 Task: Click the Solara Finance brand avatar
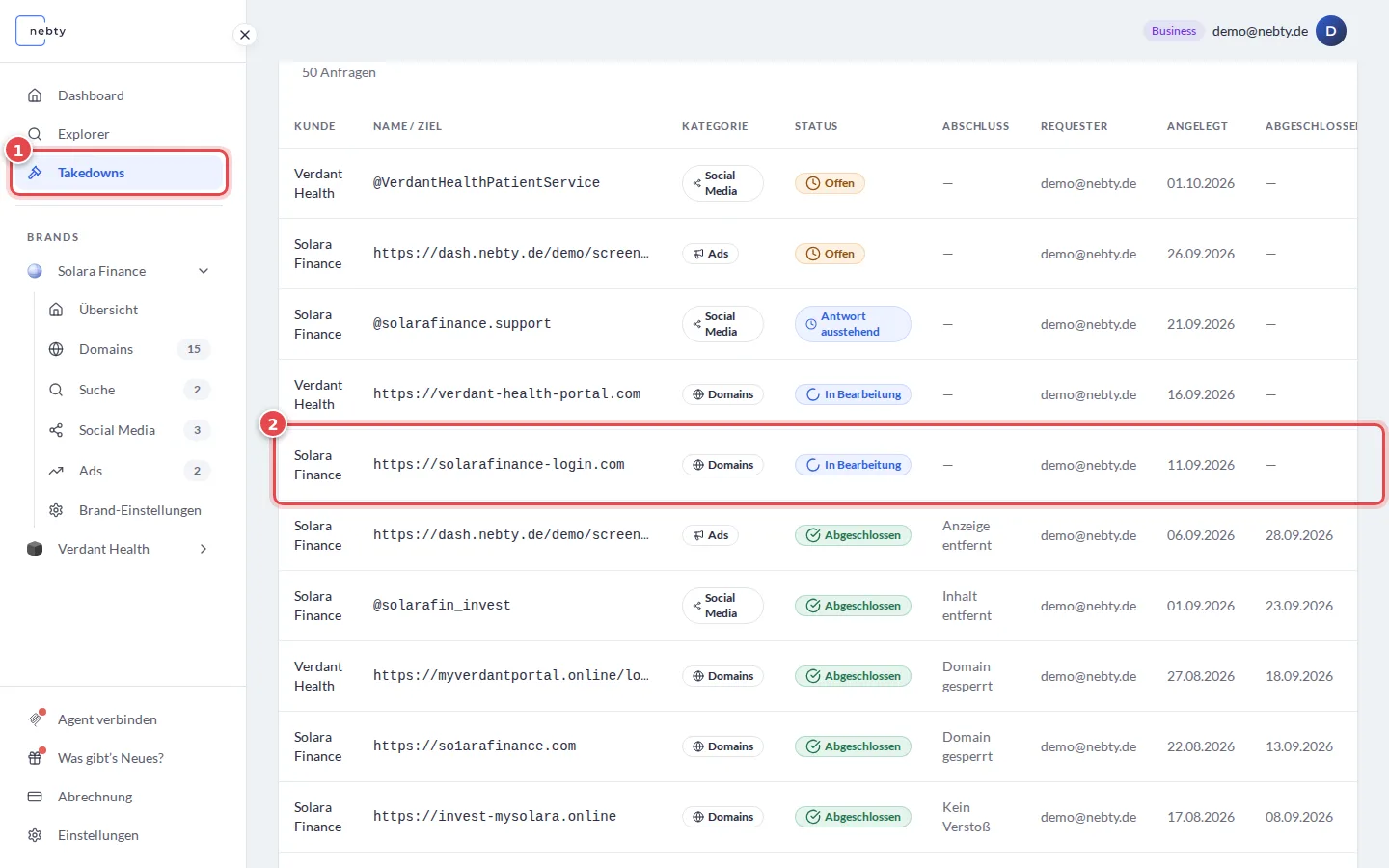click(35, 271)
